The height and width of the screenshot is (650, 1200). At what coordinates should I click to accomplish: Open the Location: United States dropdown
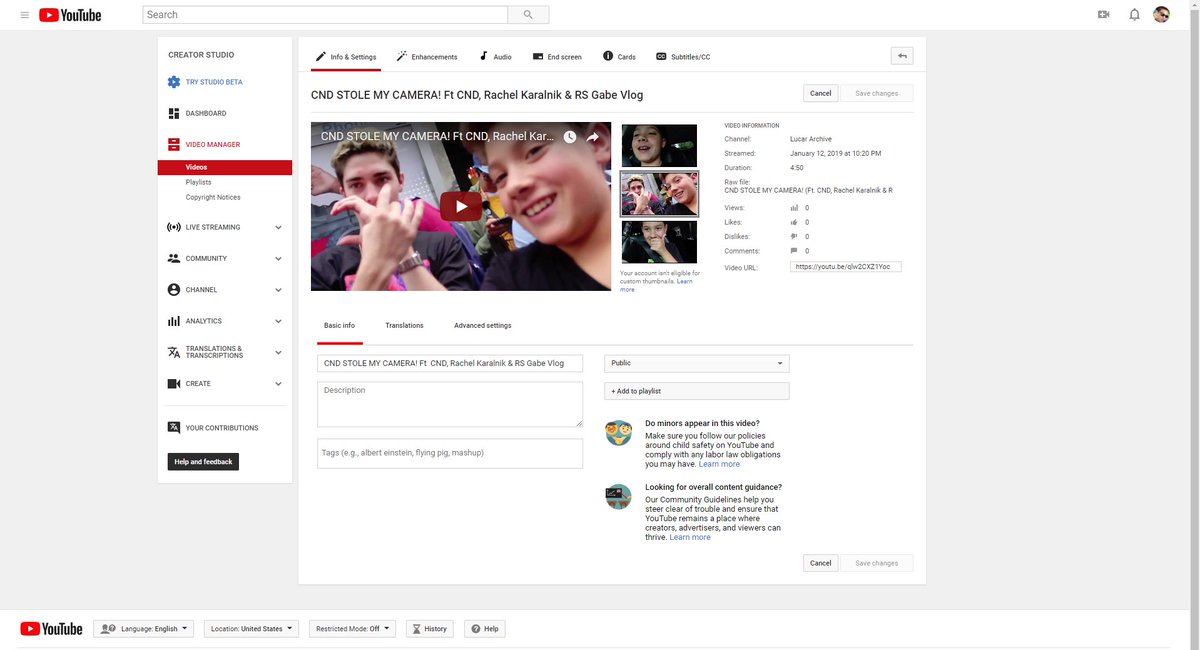(252, 629)
